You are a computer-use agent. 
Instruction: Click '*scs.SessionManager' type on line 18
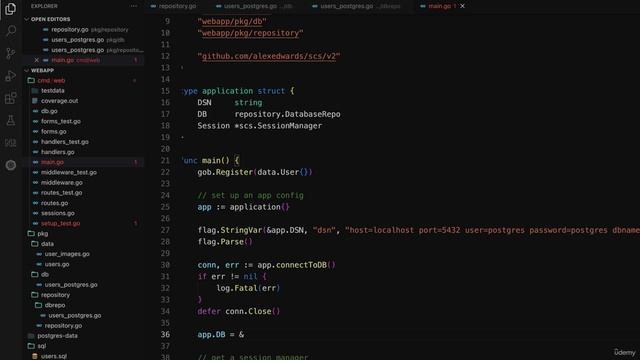[x=278, y=126]
